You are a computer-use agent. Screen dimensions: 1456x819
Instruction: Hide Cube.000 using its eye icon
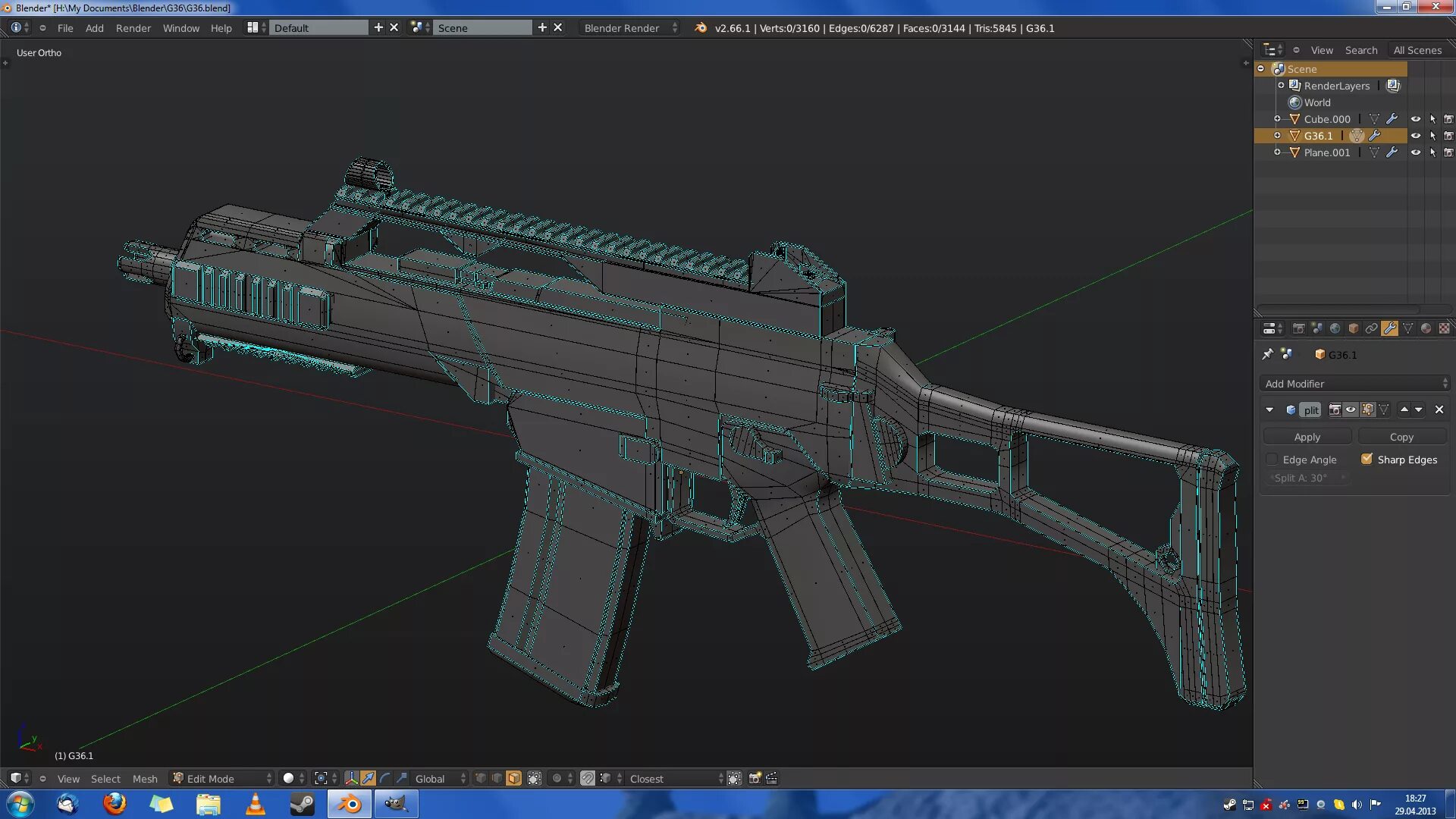coord(1415,119)
